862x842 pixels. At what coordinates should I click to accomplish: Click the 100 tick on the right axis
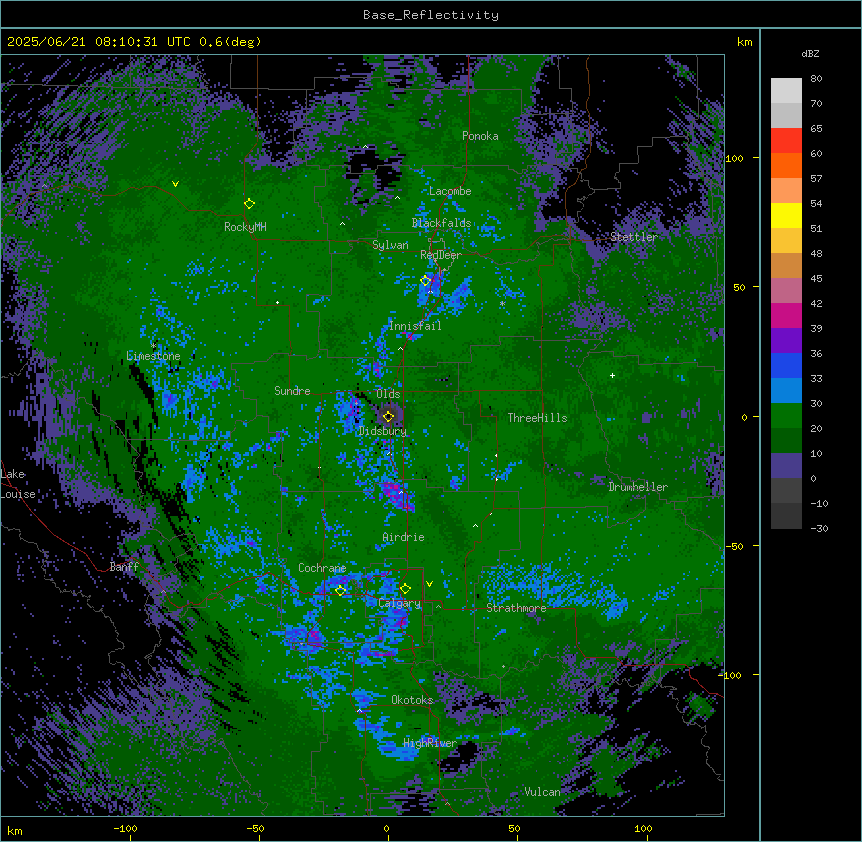click(734, 158)
